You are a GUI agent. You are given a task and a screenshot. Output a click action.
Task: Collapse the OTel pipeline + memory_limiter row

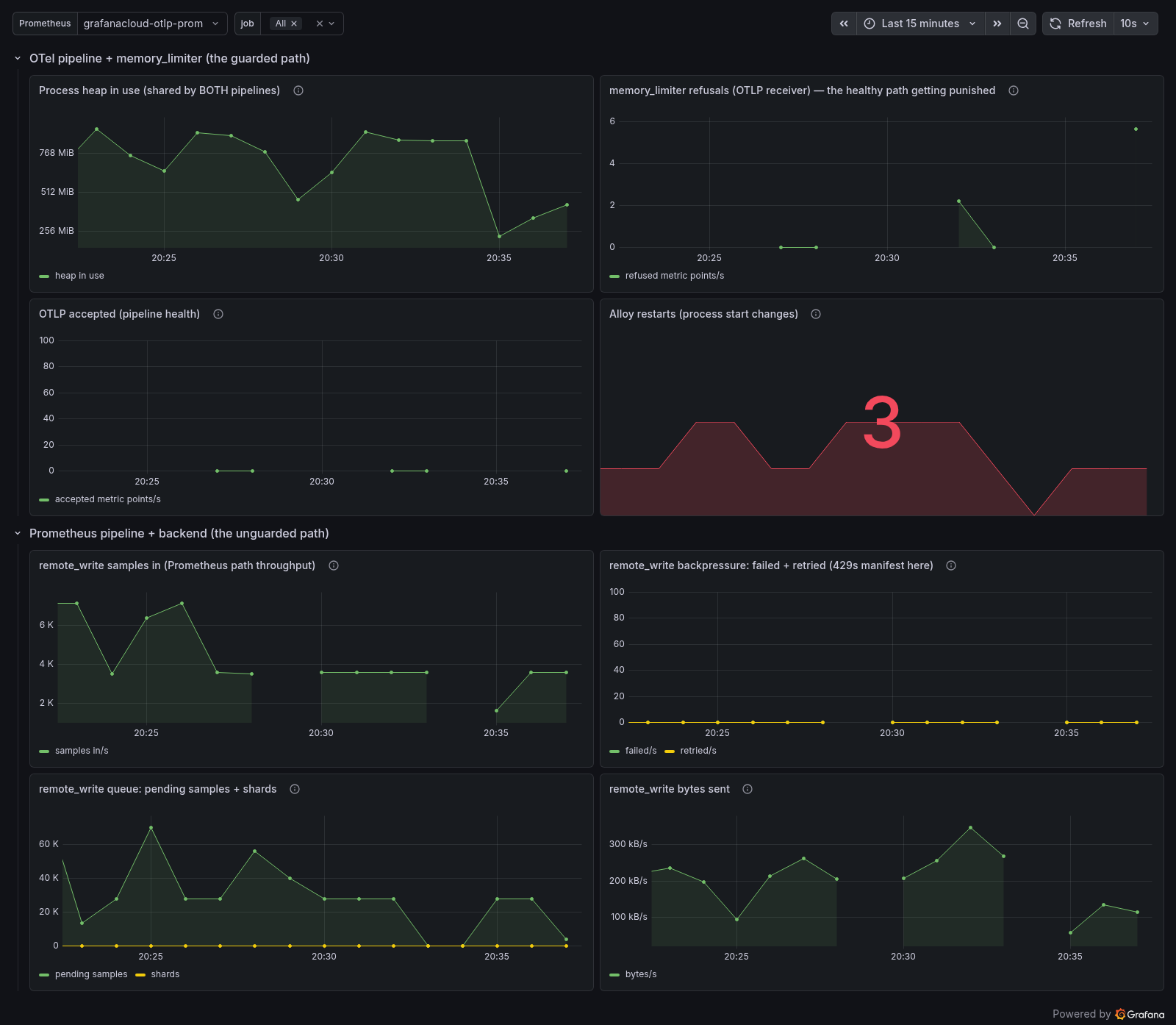pos(18,58)
